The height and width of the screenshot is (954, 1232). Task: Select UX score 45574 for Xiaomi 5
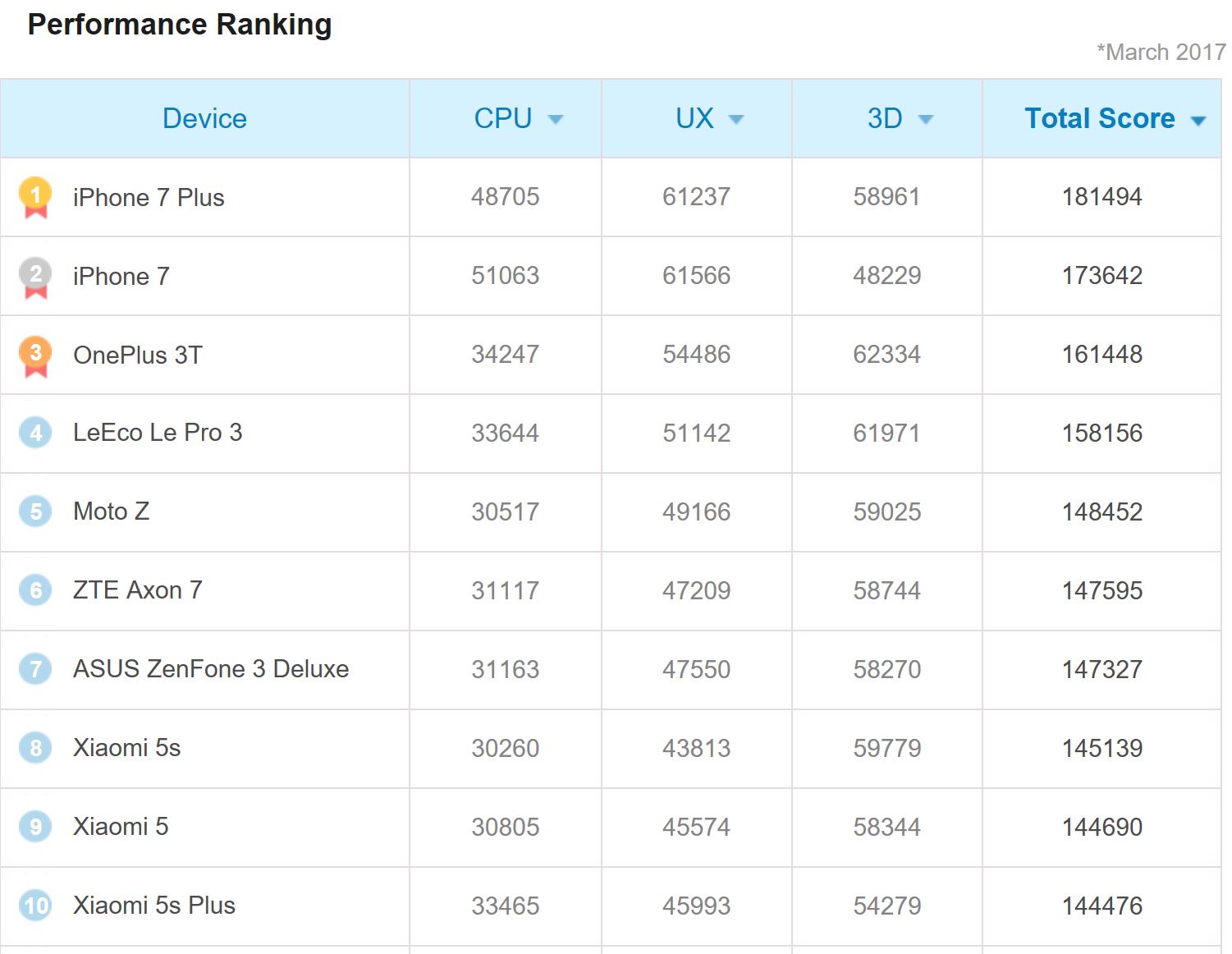(697, 828)
